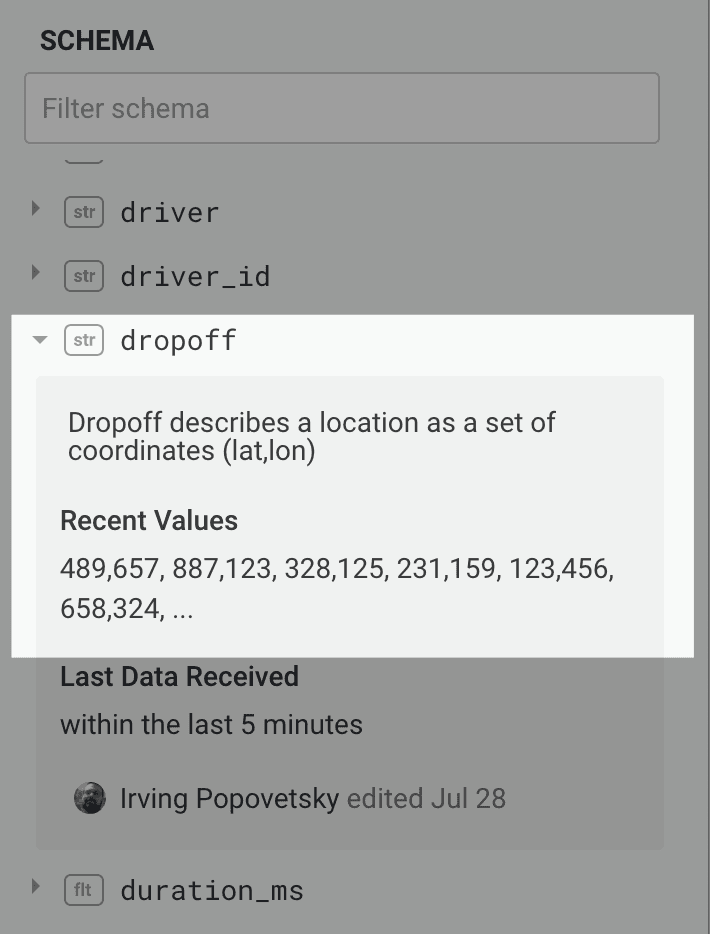The height and width of the screenshot is (934, 710).
Task: Click the Dropoff description text
Action: point(311,436)
